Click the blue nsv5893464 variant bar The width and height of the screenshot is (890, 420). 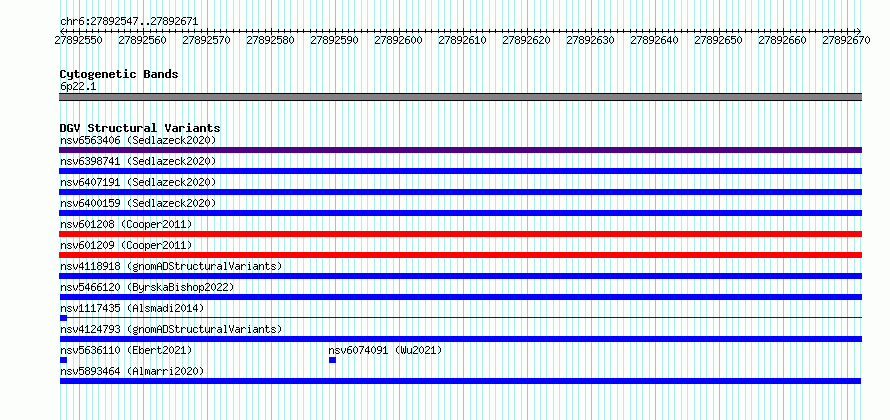(460, 381)
